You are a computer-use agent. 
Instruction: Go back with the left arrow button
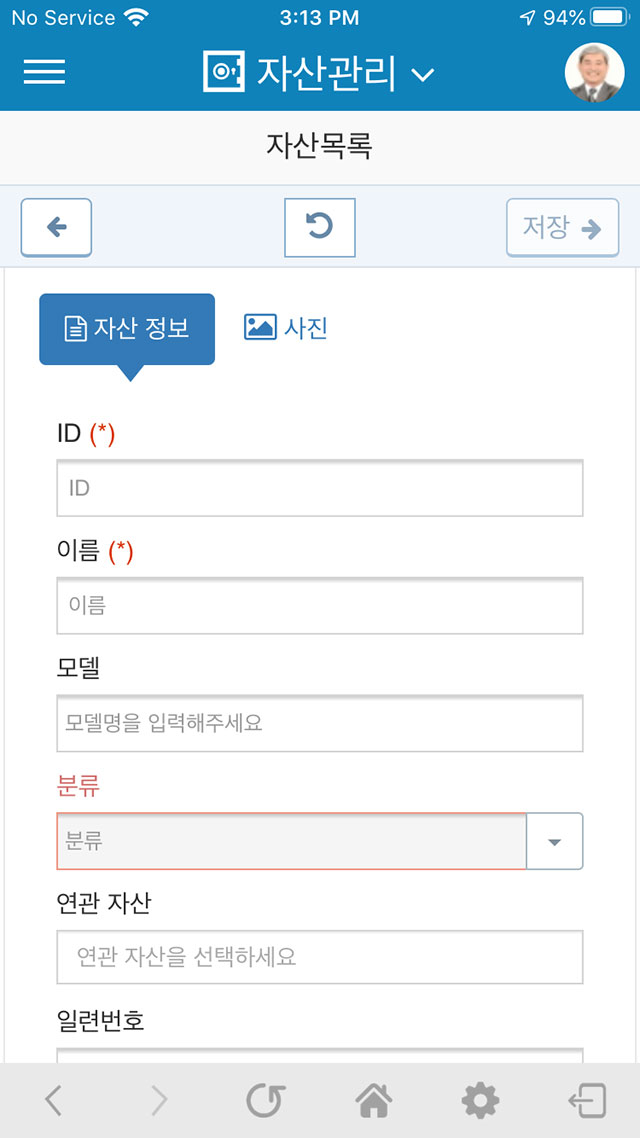click(57, 228)
